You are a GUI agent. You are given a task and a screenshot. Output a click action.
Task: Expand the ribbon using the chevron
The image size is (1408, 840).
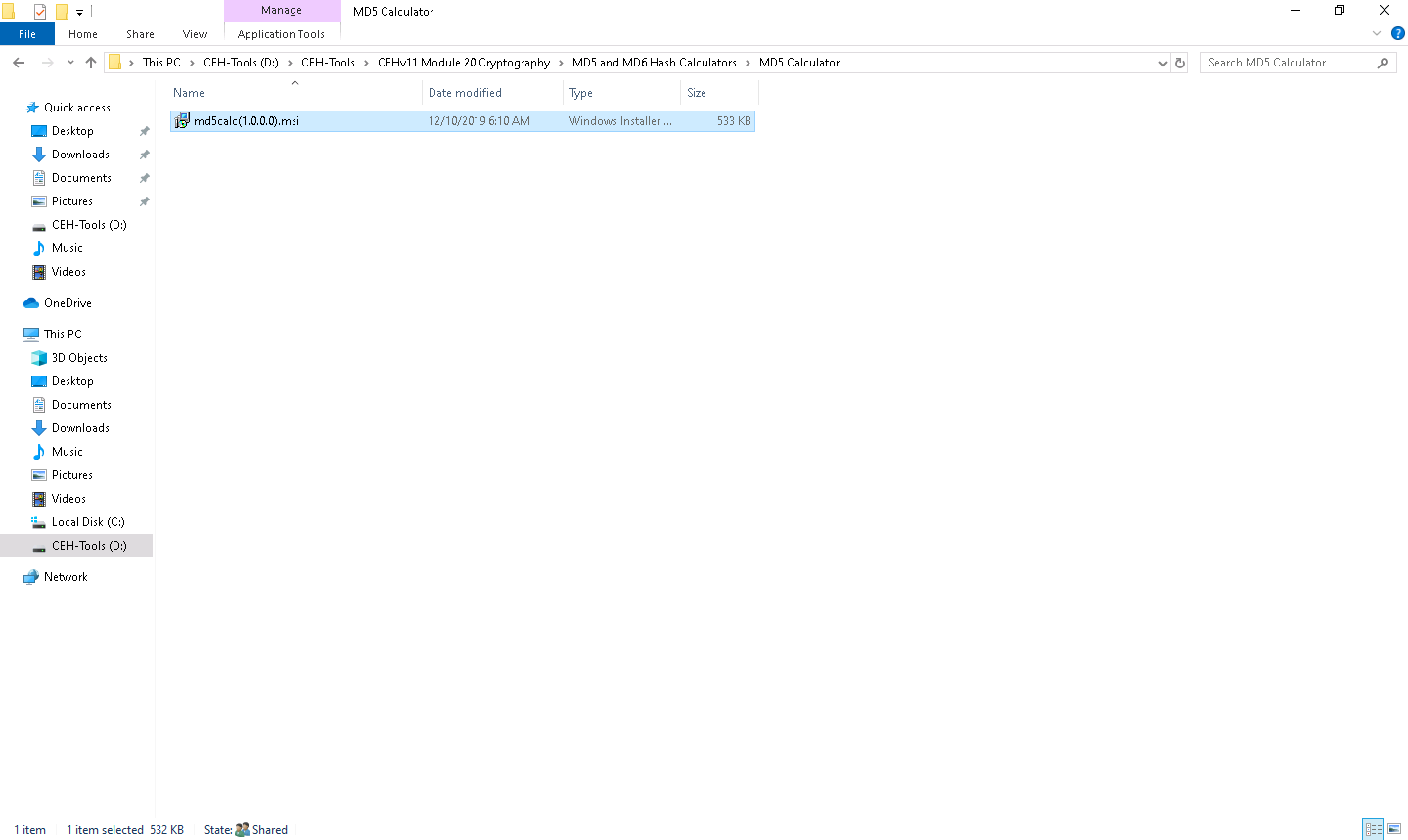(x=1377, y=33)
